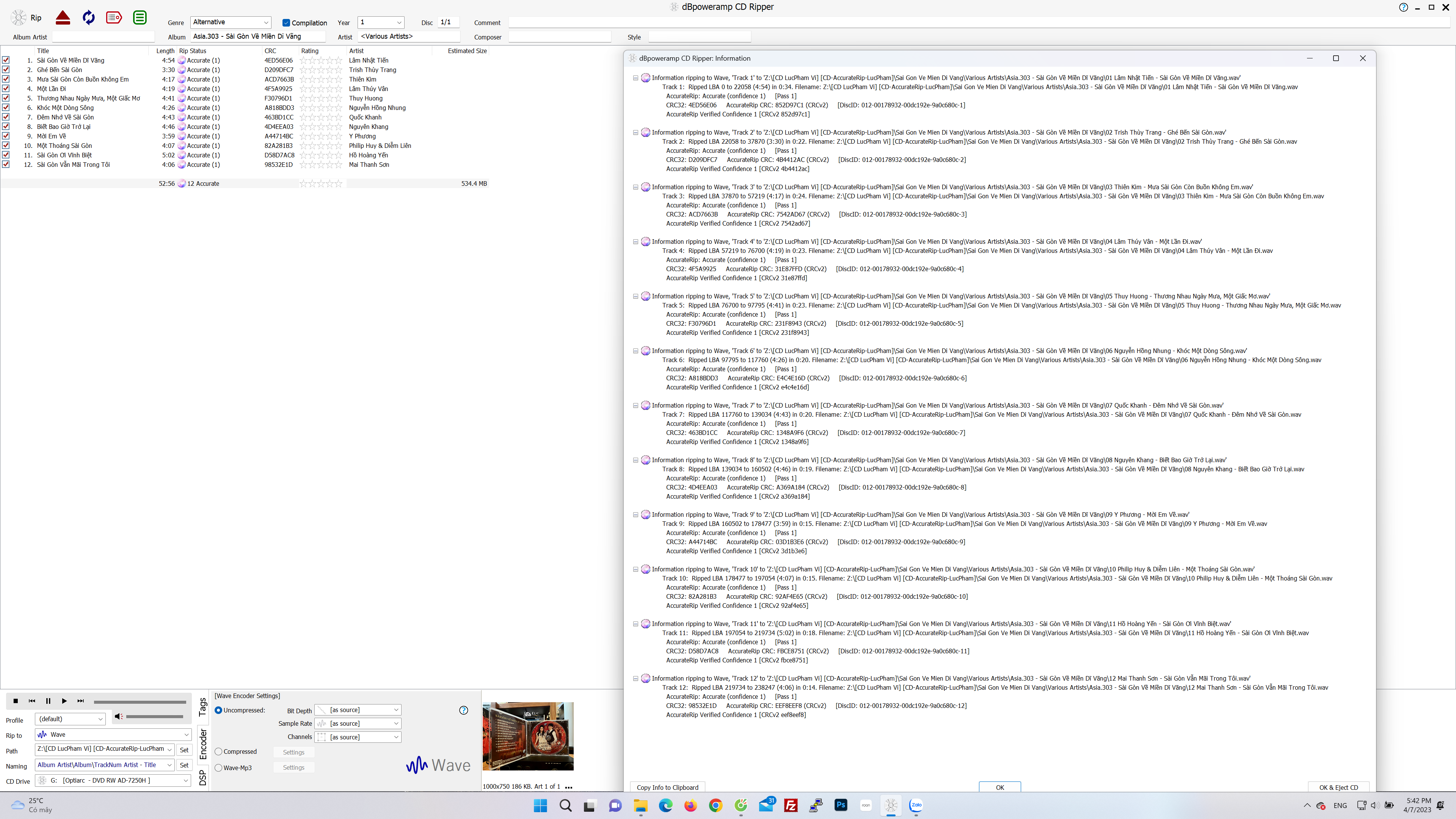
Task: Skip to the next track
Action: (x=80, y=701)
